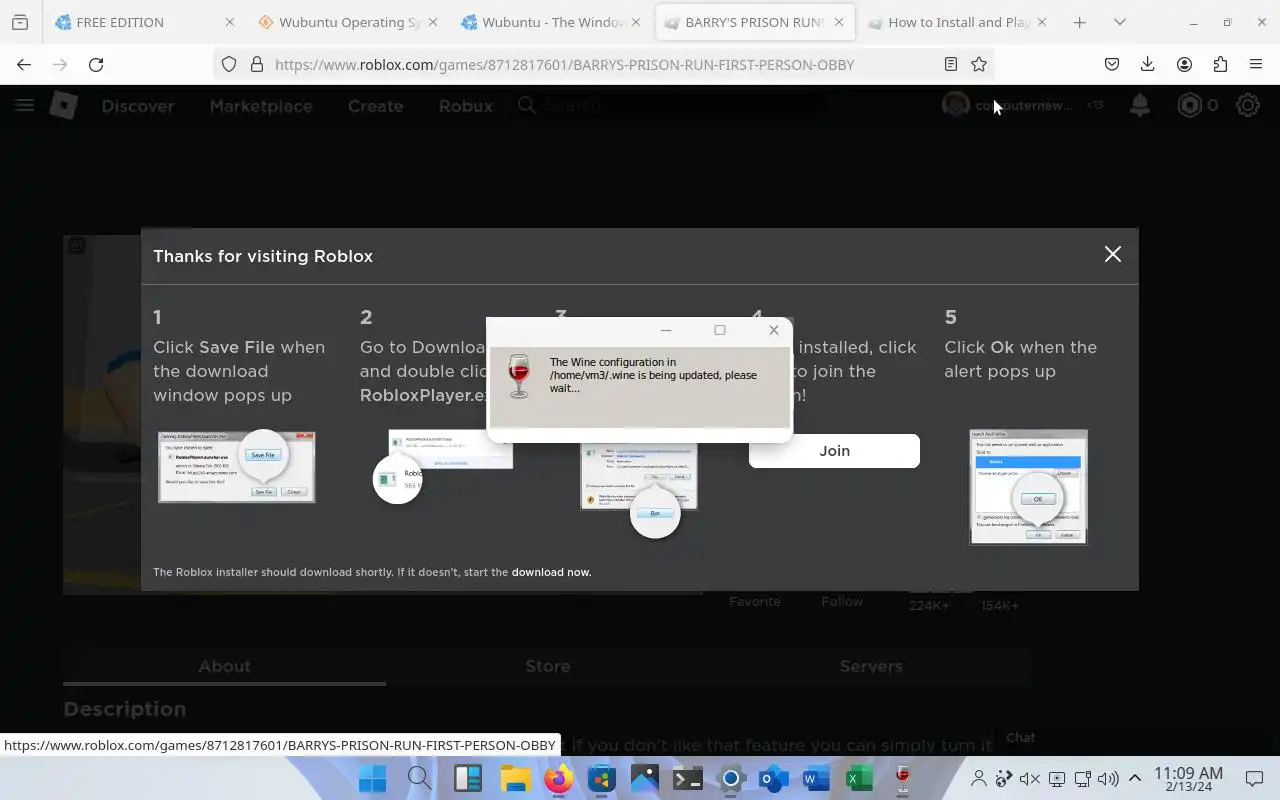Open Create in Roblox navigation
Screen dimensions: 1280x800
[376, 106]
